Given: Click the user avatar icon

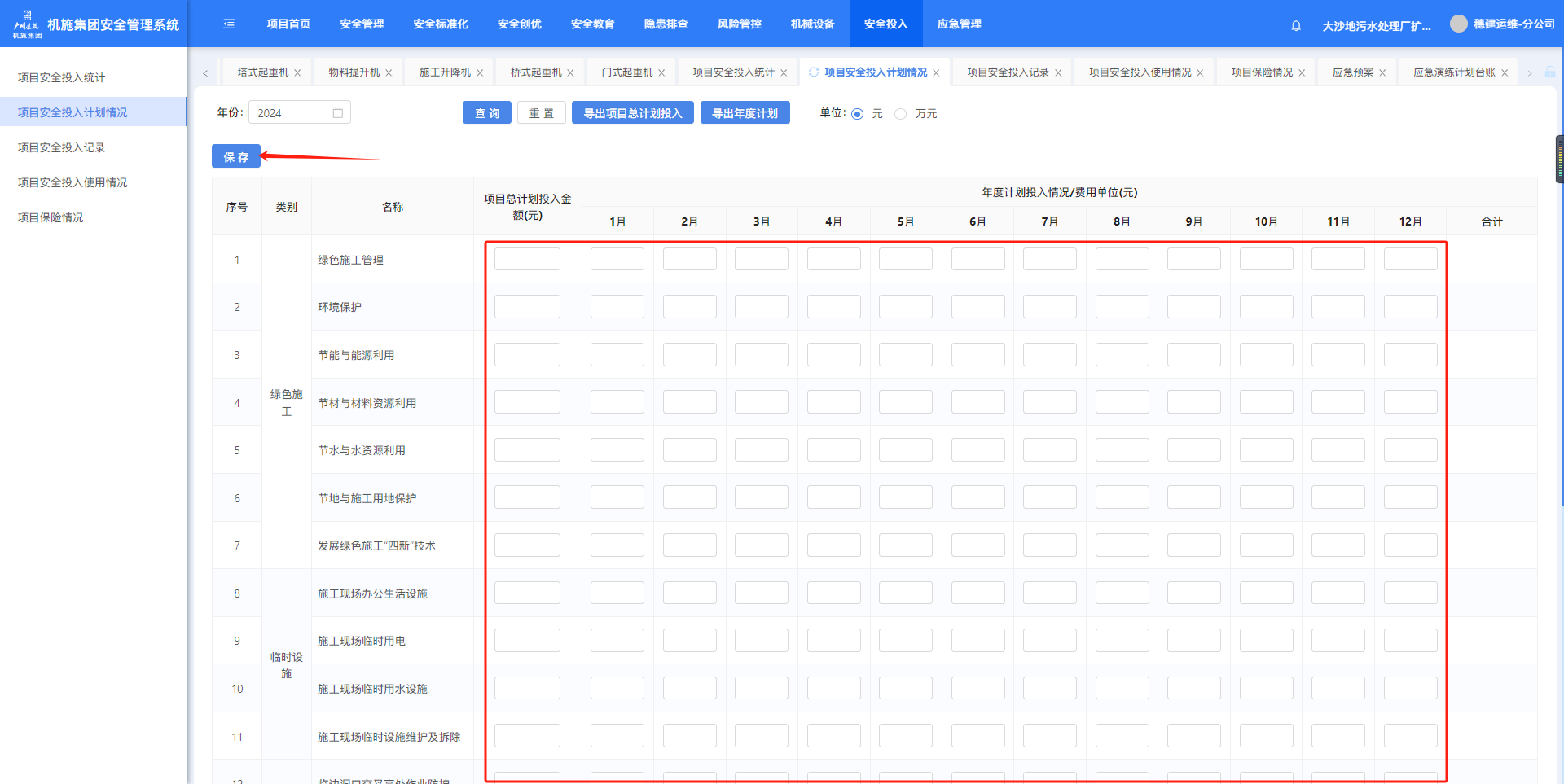Looking at the screenshot, I should (1458, 24).
